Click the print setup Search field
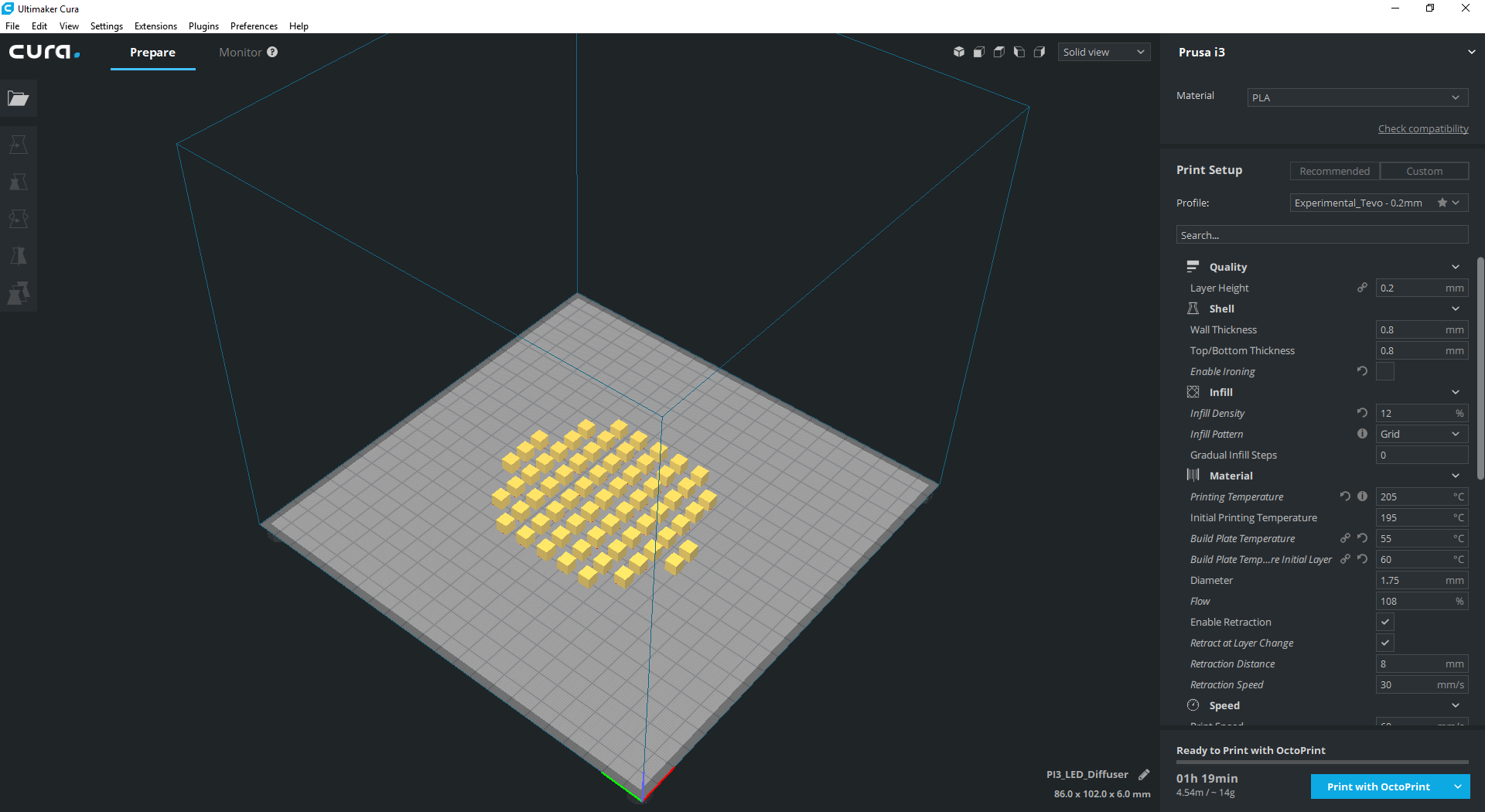This screenshot has height=812, width=1485. (x=1322, y=234)
